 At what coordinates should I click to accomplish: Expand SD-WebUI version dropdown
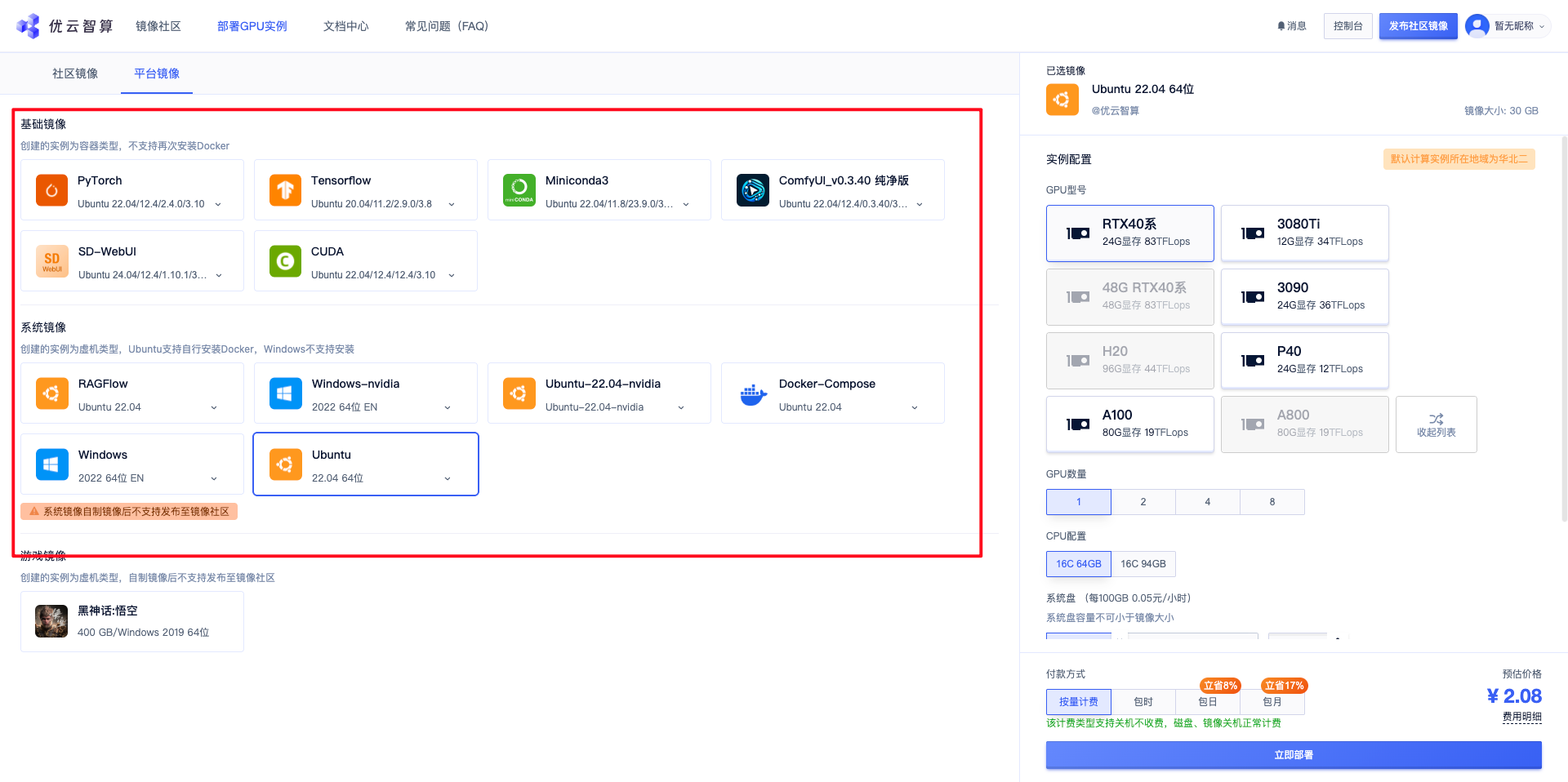219,275
